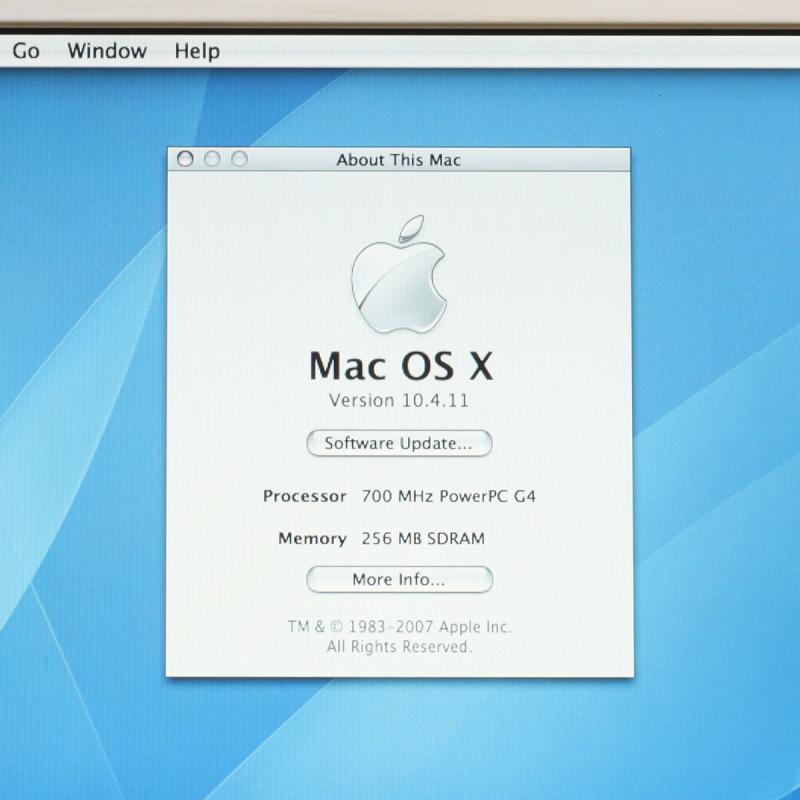Click the Memory label

point(312,539)
